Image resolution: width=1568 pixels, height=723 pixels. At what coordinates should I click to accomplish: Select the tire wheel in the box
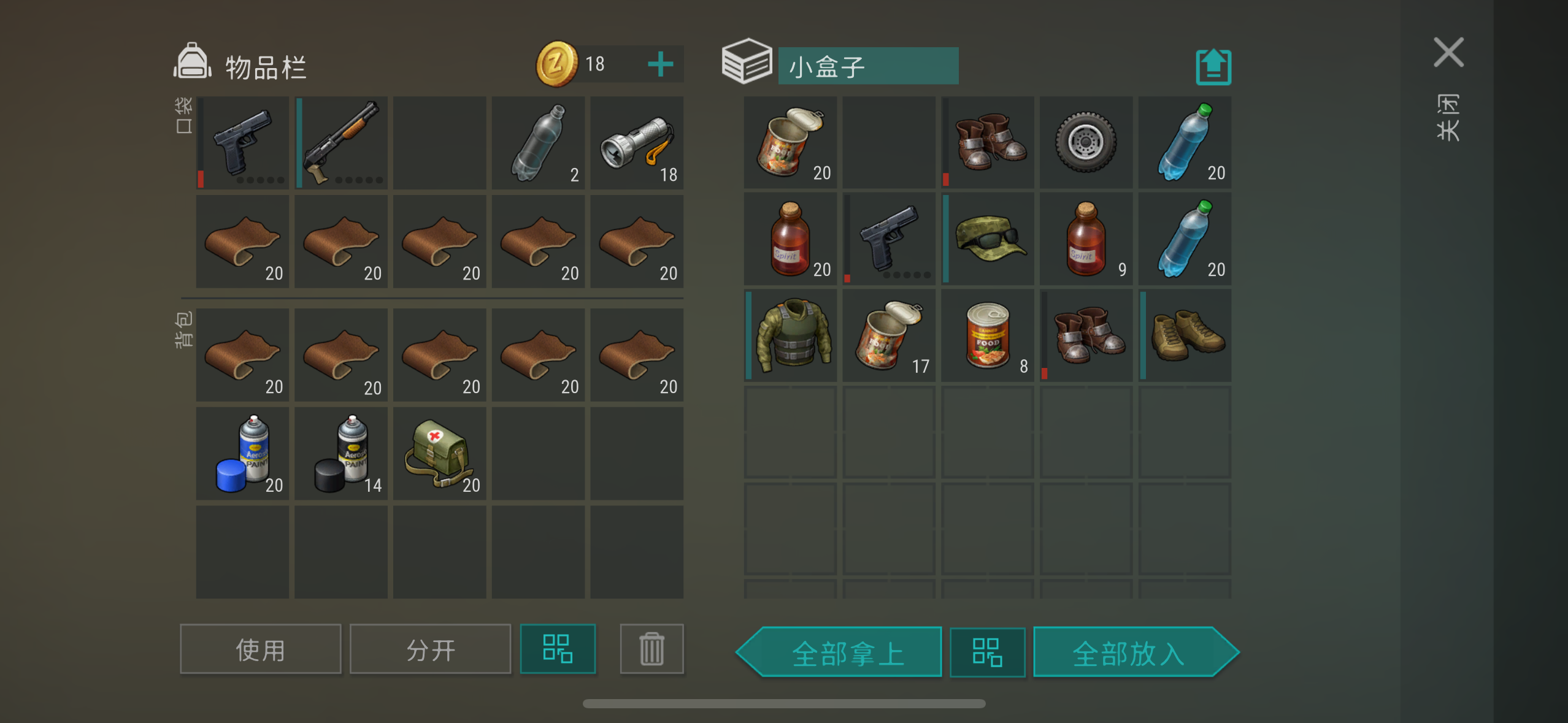click(x=1086, y=142)
